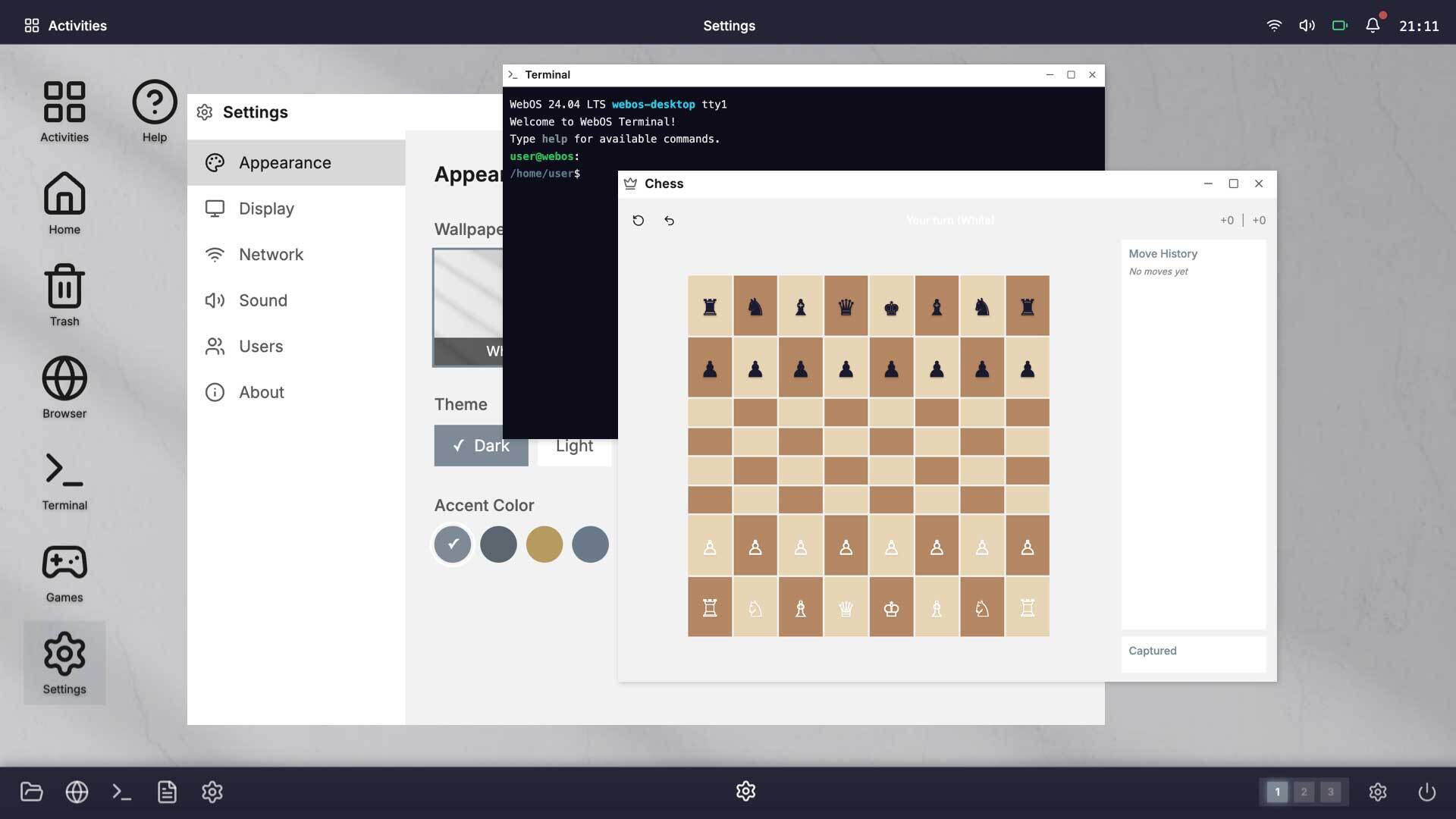Image resolution: width=1456 pixels, height=819 pixels.
Task: Click the battery icon in top bar
Action: [1340, 25]
